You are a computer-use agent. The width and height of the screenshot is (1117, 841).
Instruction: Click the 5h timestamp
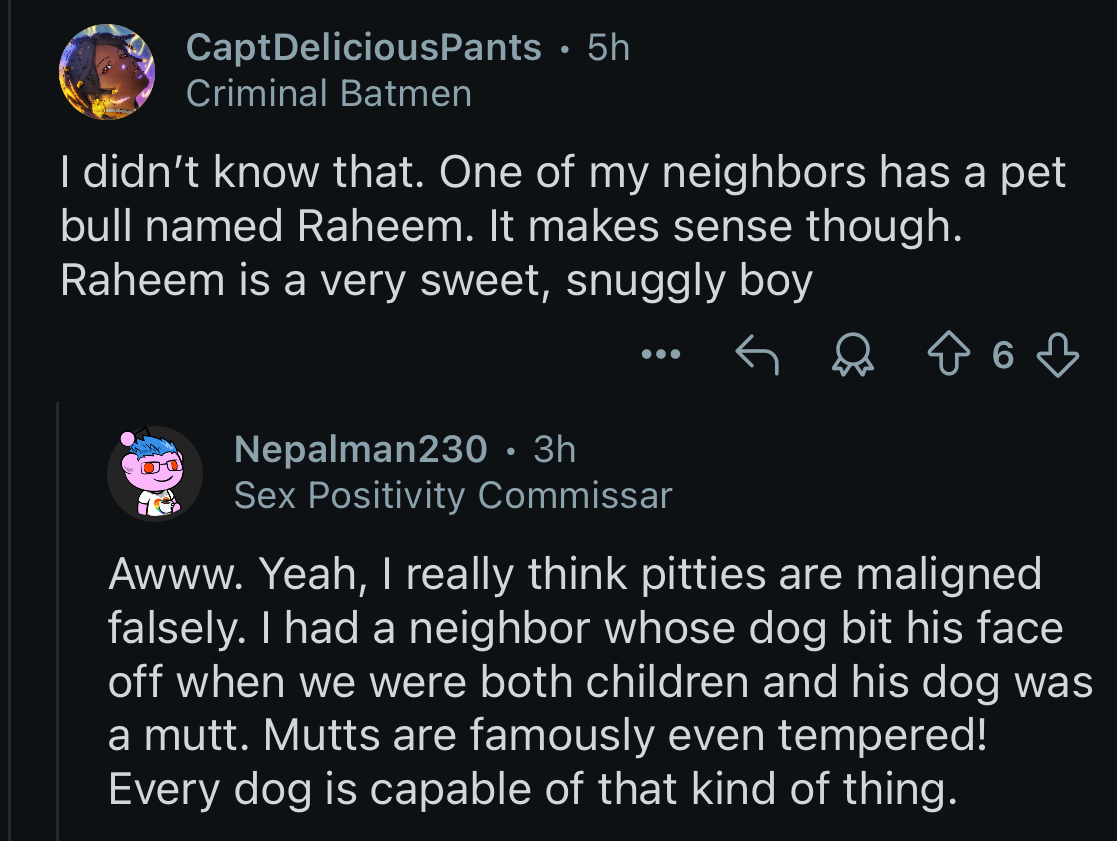[608, 48]
